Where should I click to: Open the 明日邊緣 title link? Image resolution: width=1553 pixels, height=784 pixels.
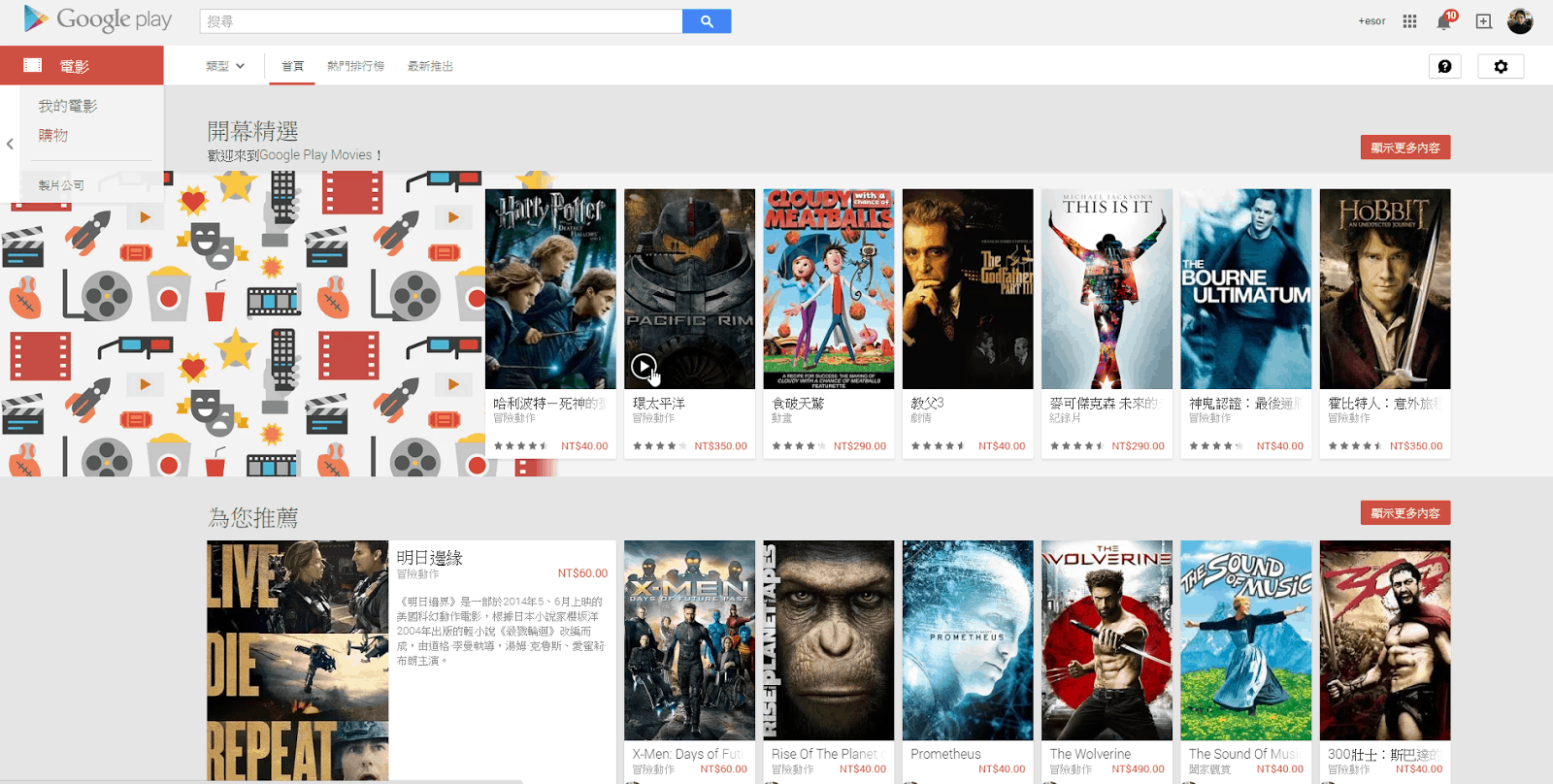point(430,558)
